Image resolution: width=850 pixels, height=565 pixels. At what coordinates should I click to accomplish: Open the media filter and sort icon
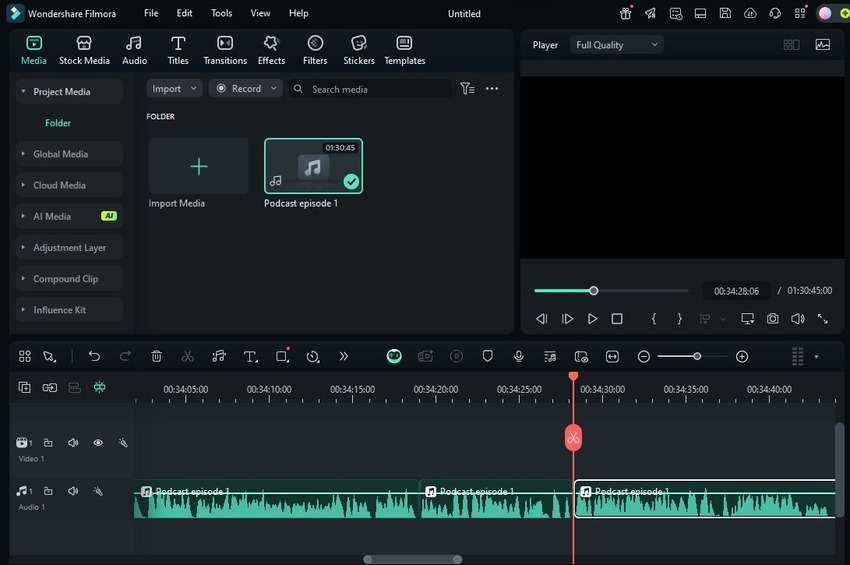[x=467, y=88]
